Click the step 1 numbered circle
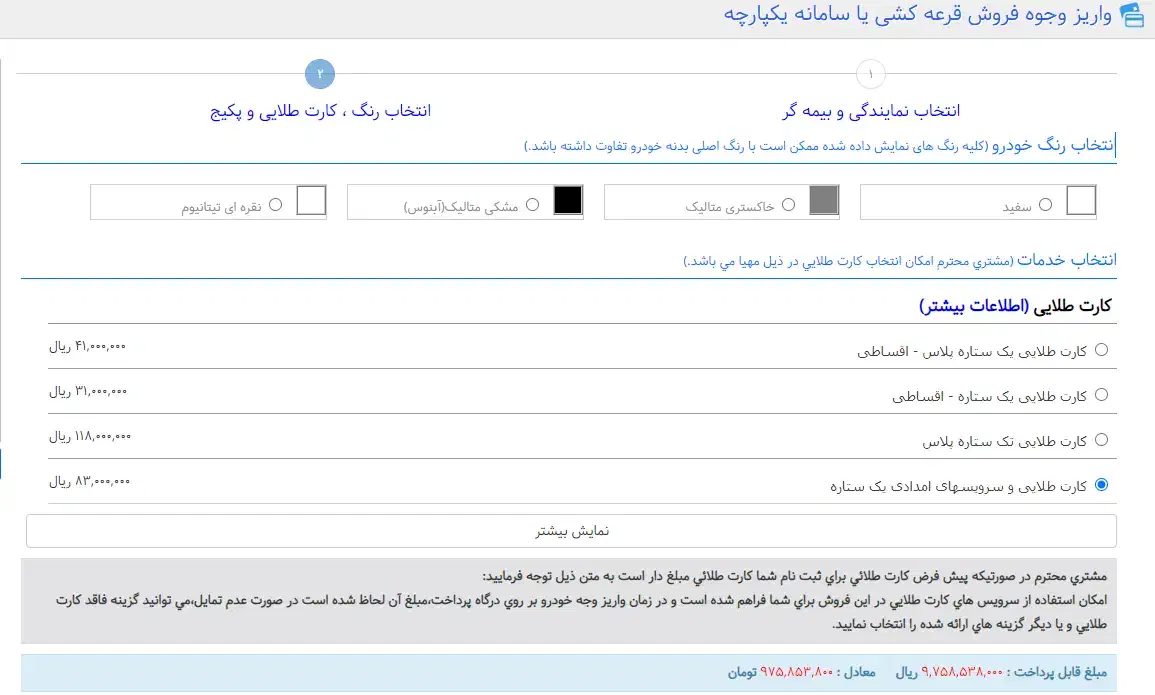The height and width of the screenshot is (695, 1155). point(869,74)
